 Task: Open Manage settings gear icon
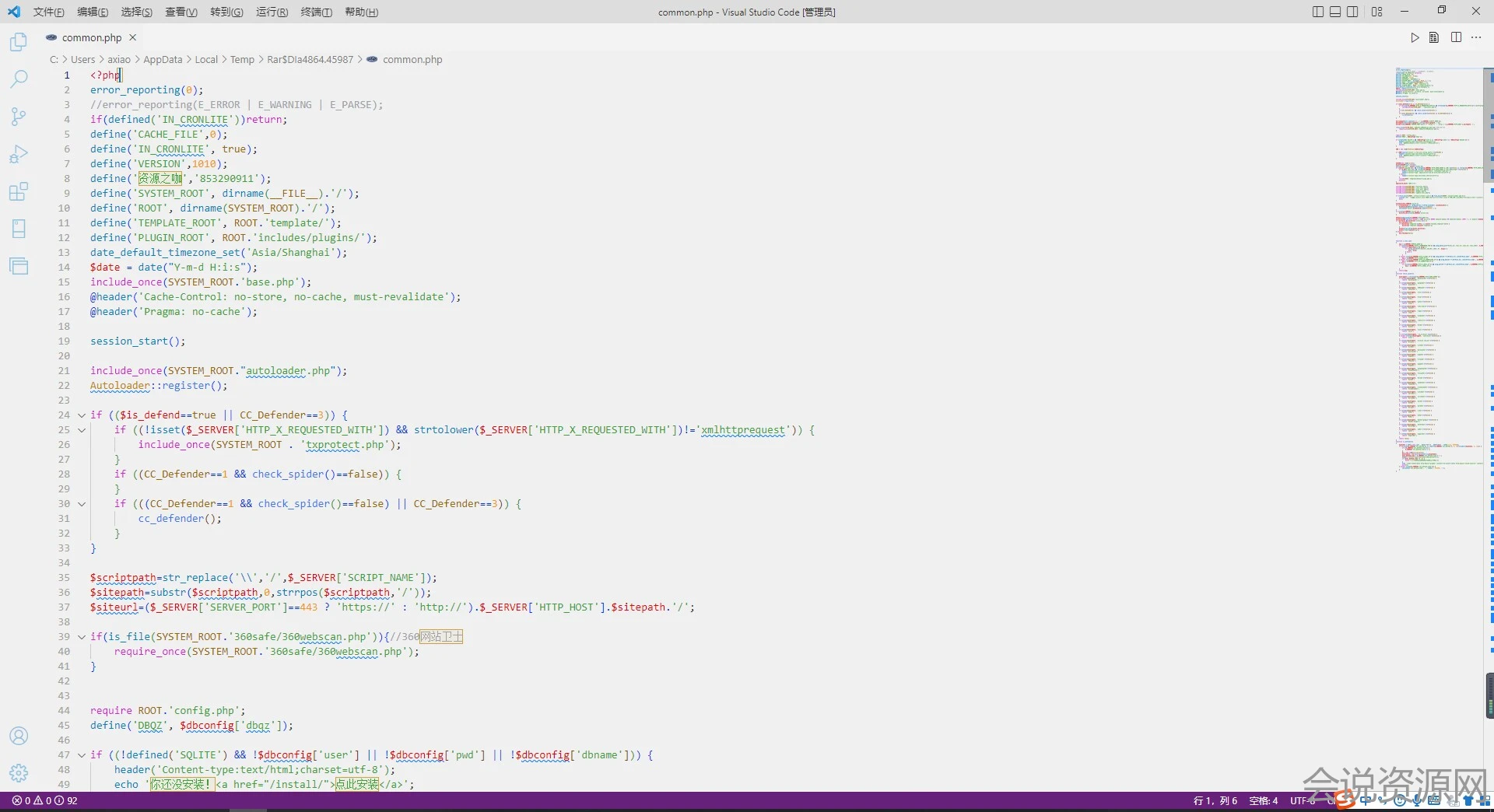point(19,772)
